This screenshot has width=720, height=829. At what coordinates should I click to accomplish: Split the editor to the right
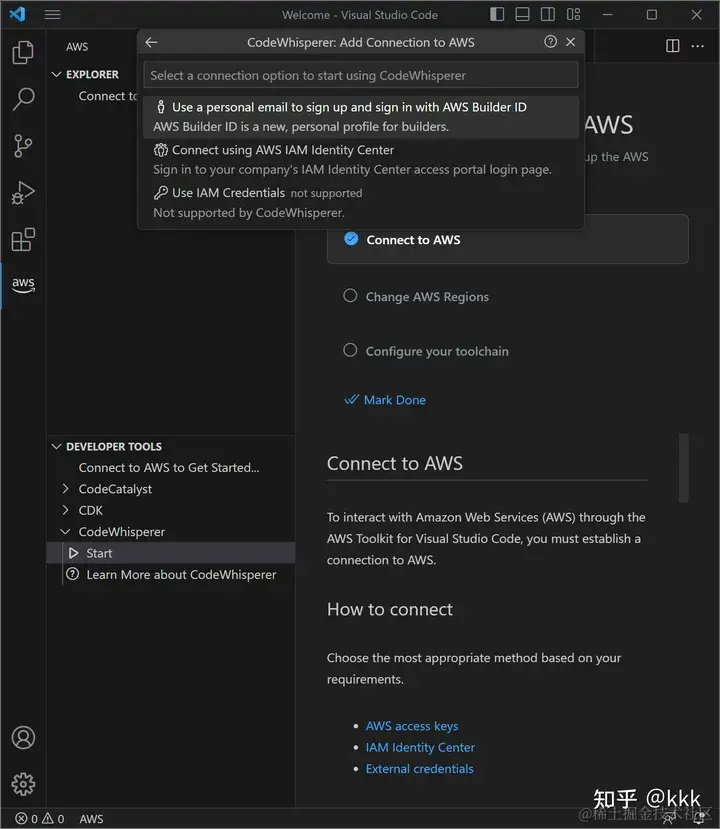click(672, 46)
